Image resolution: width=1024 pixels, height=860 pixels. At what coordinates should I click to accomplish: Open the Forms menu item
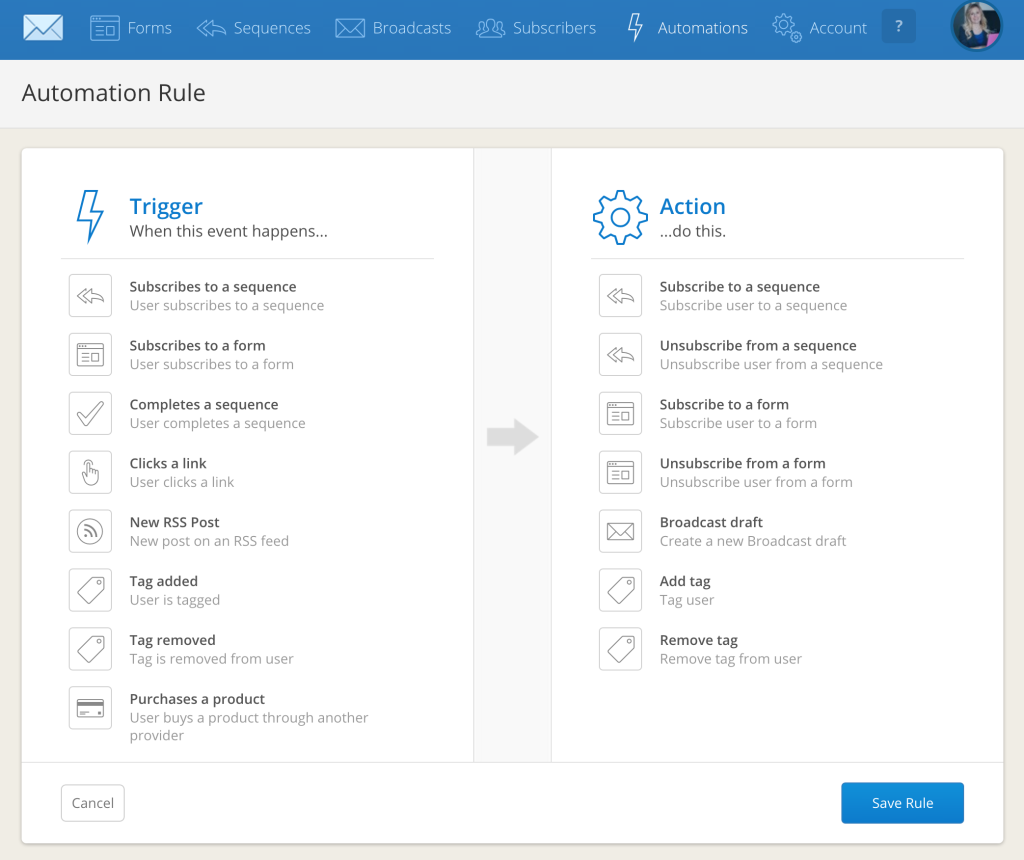(131, 28)
